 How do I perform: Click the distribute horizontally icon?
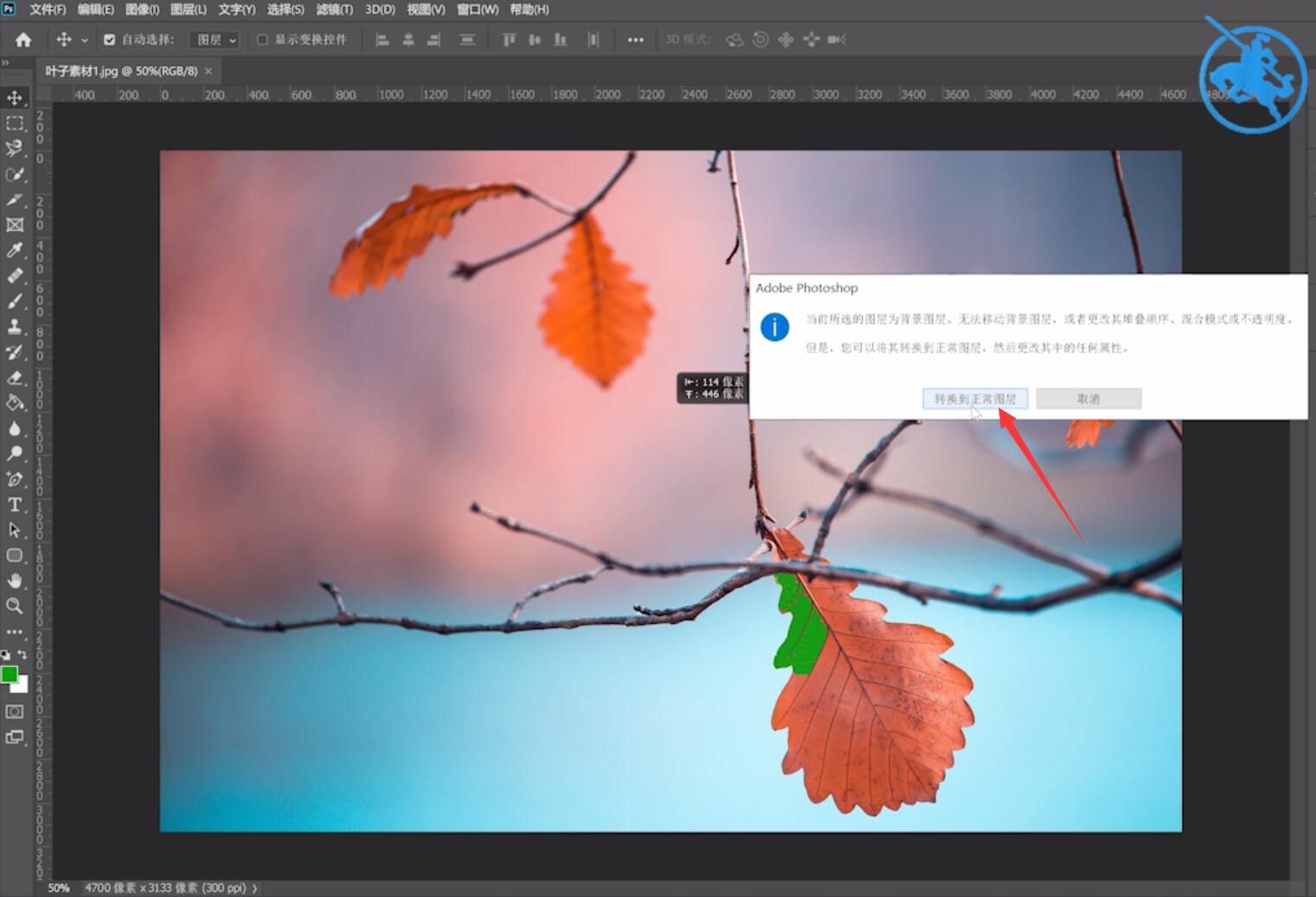(593, 40)
